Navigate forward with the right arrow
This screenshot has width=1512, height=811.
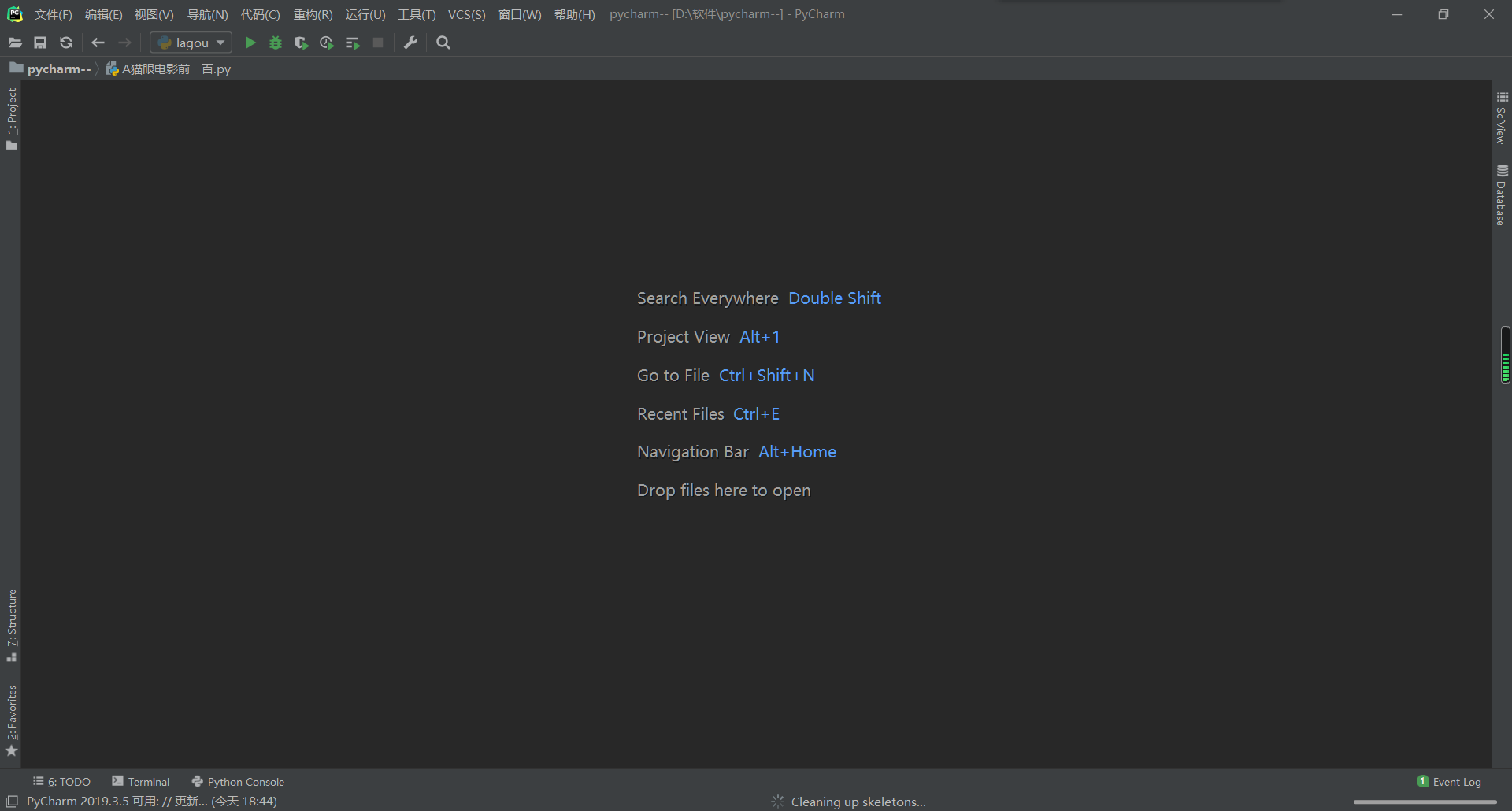(124, 43)
